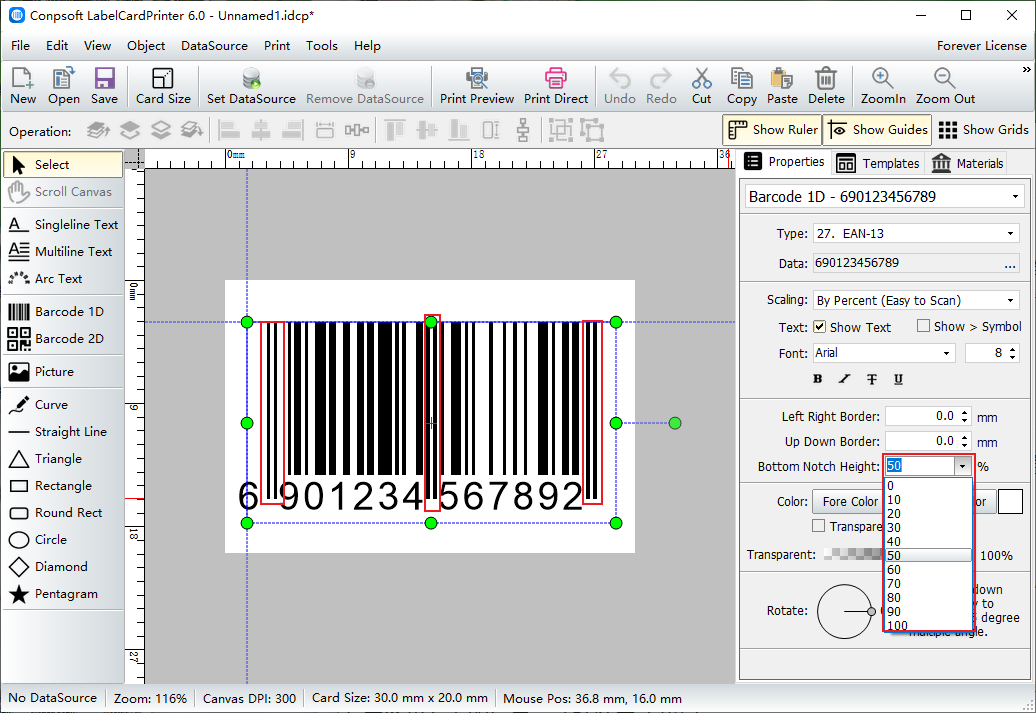Select the Barcode 2D tool
Viewport: 1036px width, 713px height.
point(63,338)
